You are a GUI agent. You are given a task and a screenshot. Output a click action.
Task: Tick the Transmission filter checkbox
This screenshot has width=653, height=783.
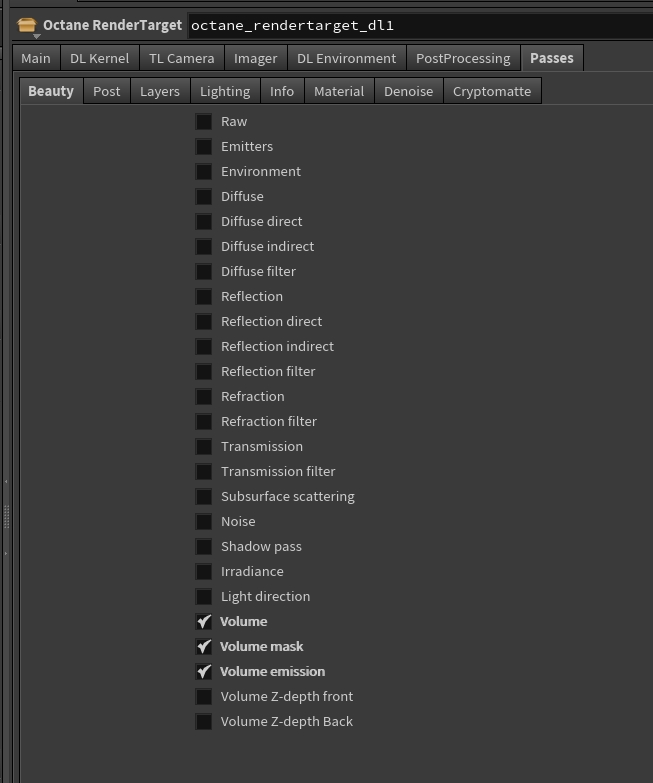[x=204, y=471]
